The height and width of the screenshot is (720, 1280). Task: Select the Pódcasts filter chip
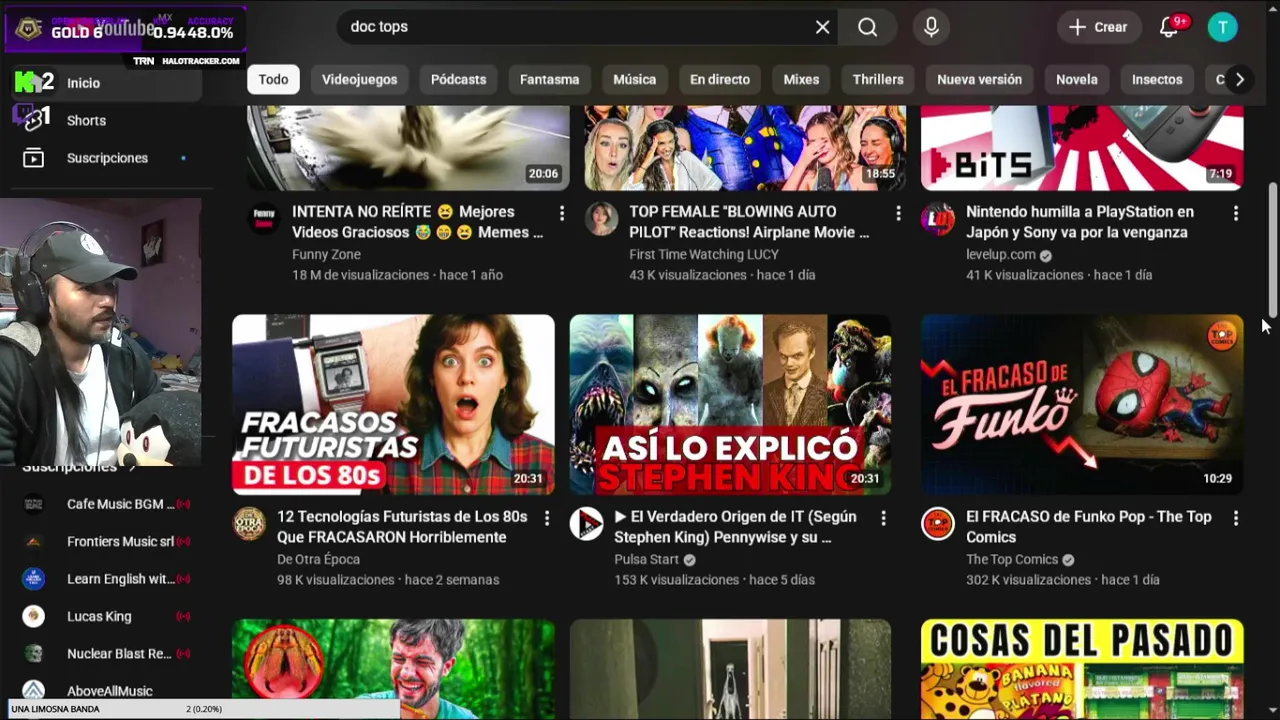[458, 79]
